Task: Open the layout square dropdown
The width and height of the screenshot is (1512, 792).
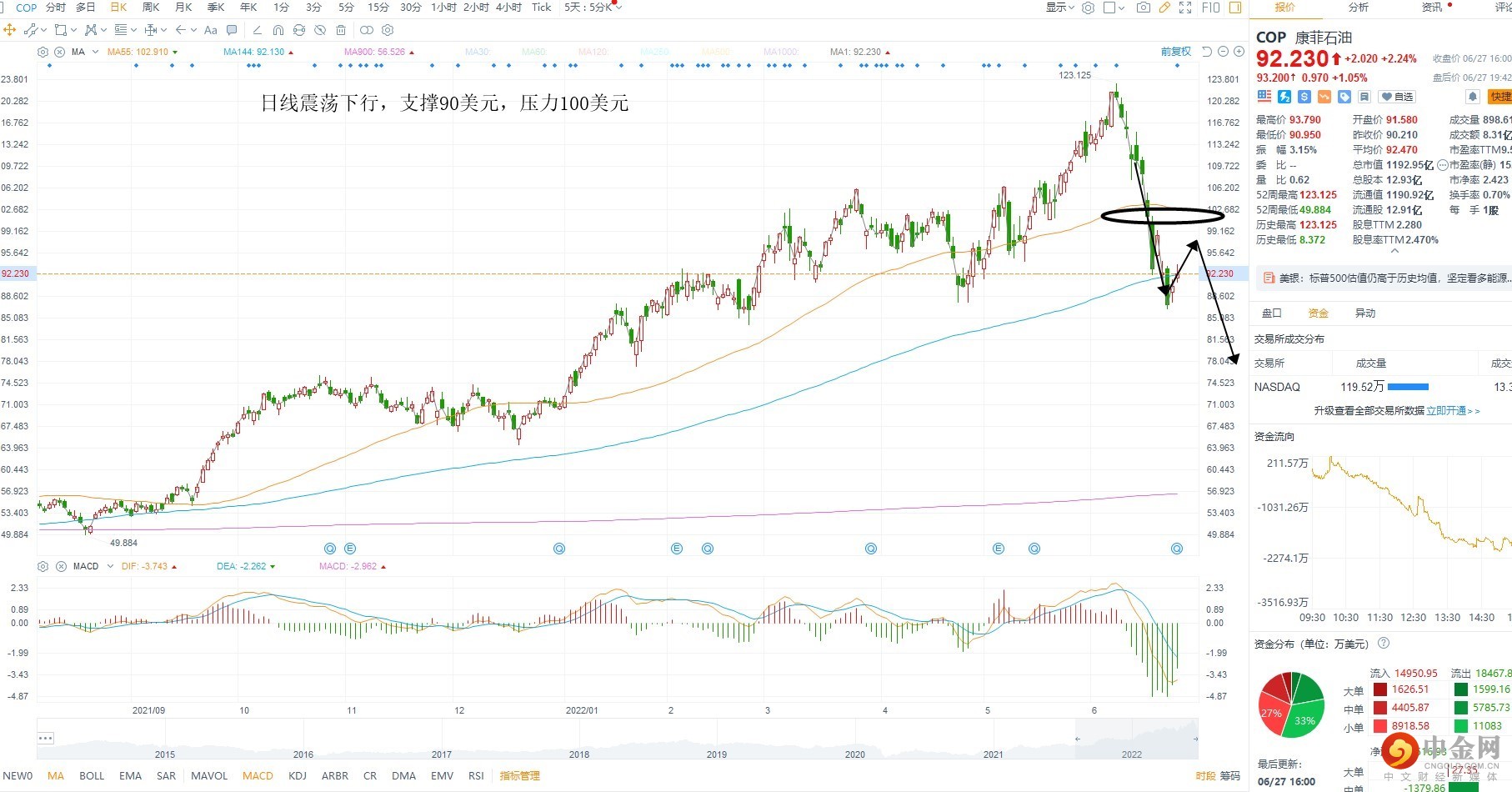Action: pyautogui.click(x=1114, y=8)
